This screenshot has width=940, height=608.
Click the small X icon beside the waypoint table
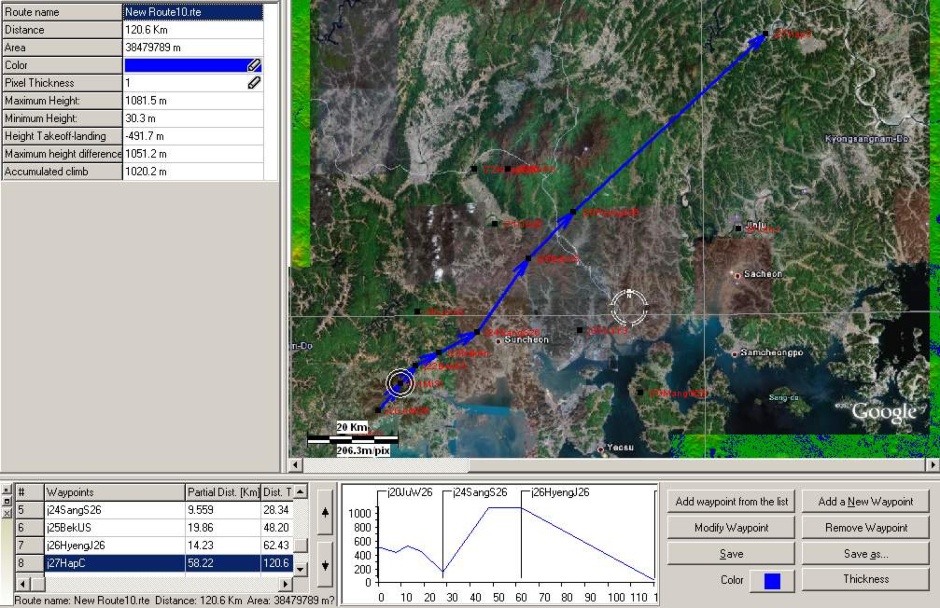point(7,513)
